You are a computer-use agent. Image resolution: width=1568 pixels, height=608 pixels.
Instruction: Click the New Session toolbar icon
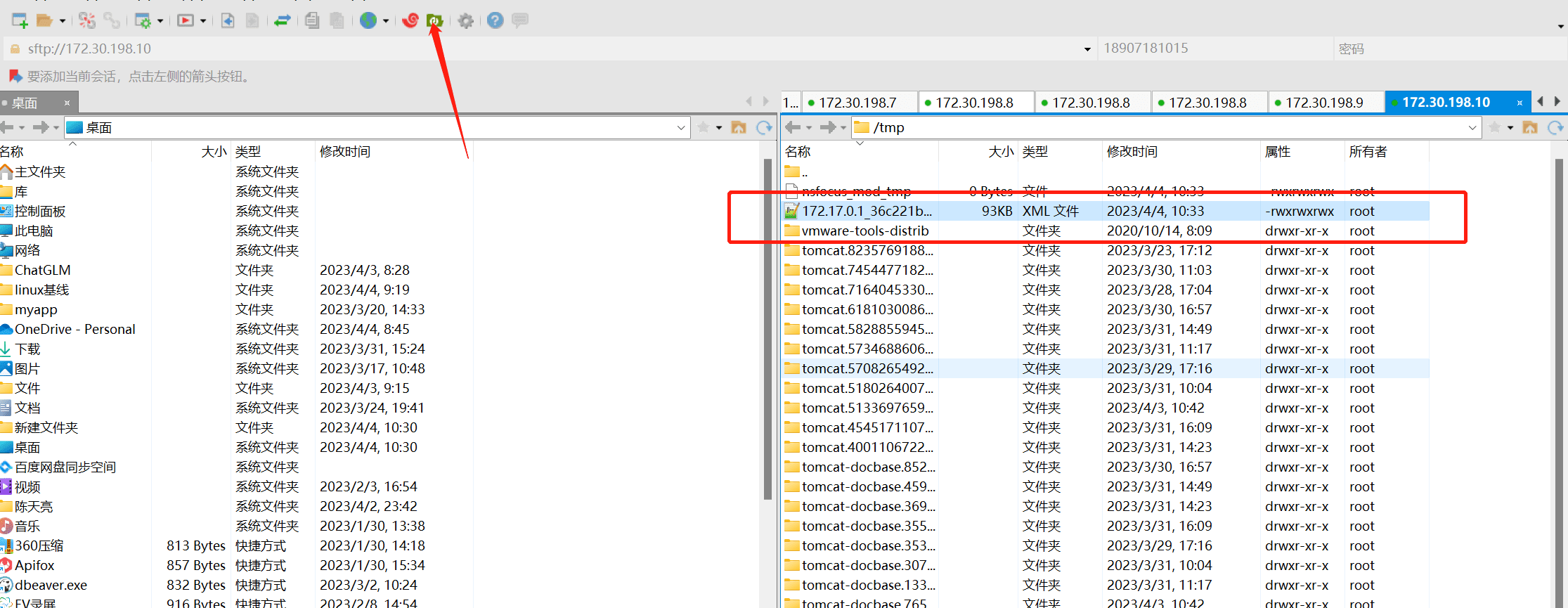click(20, 20)
